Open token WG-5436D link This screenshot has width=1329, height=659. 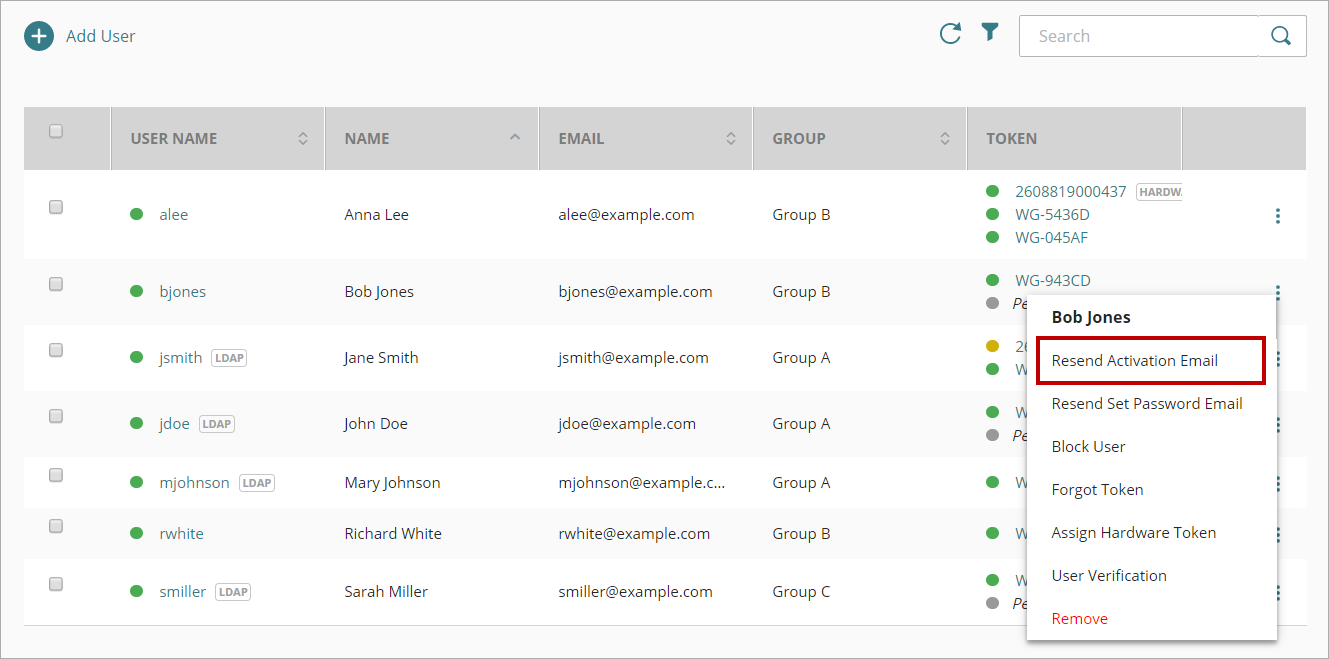point(1052,215)
